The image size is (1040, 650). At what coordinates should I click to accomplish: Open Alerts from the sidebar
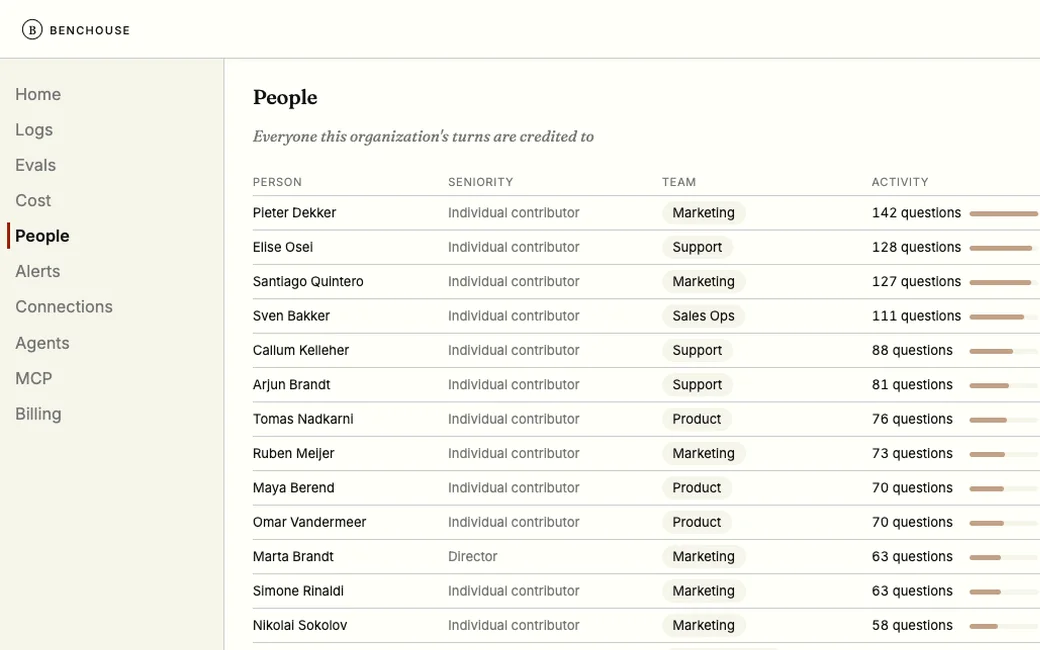[37, 271]
